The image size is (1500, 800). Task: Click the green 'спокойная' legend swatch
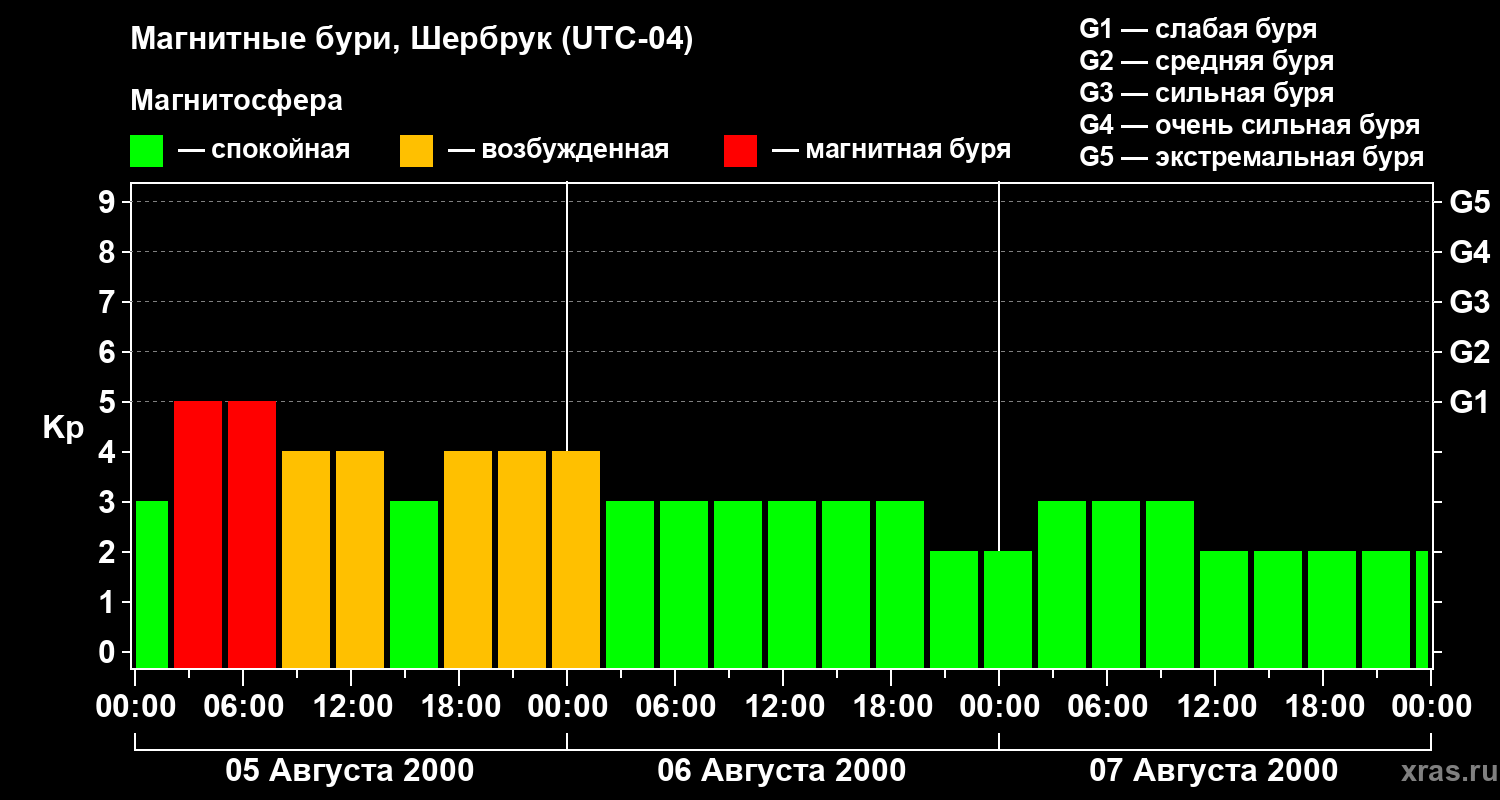[147, 151]
